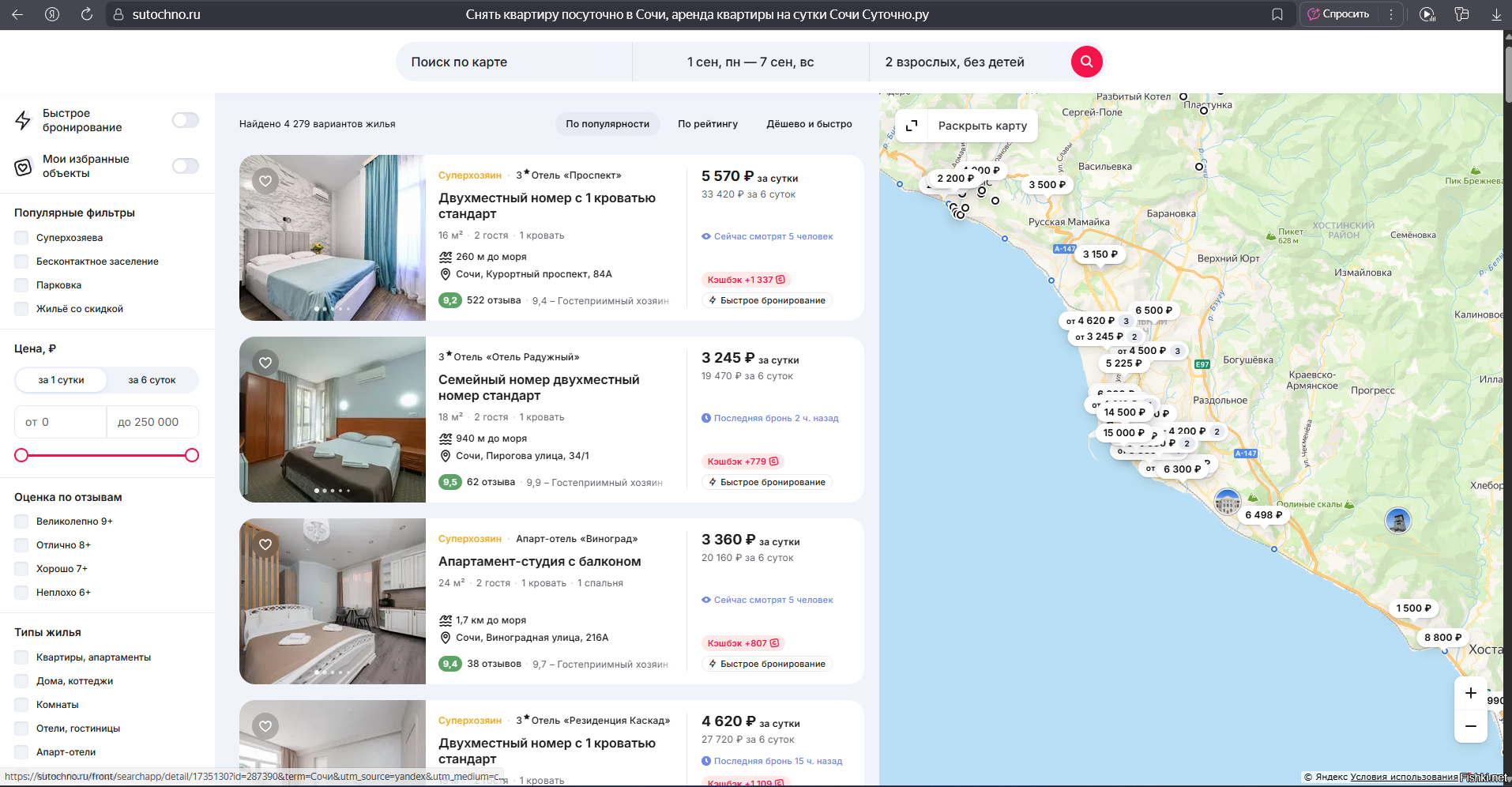This screenshot has width=1512, height=787.
Task: Reload the page
Action: pyautogui.click(x=87, y=14)
